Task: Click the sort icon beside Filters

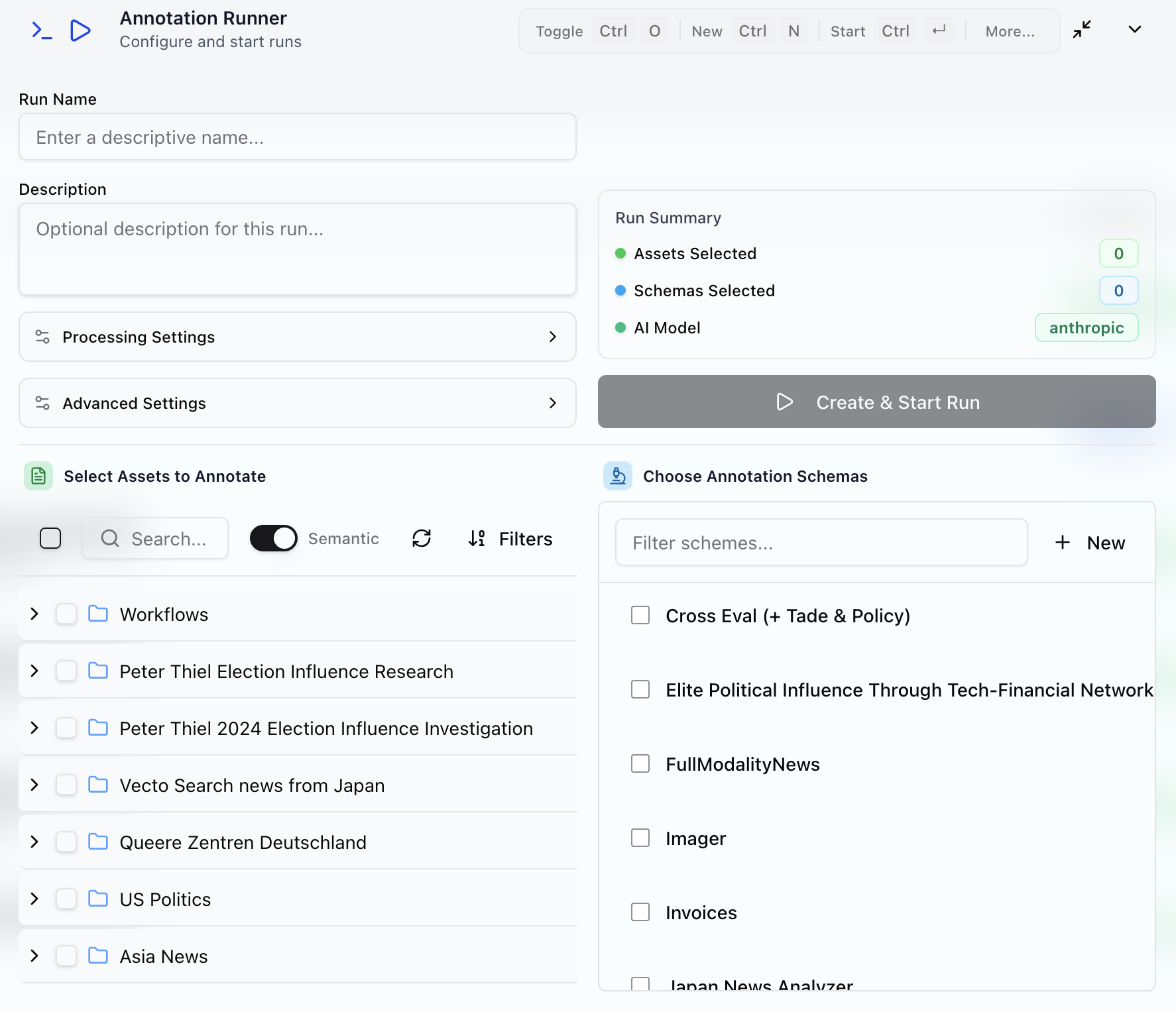Action: 477,538
